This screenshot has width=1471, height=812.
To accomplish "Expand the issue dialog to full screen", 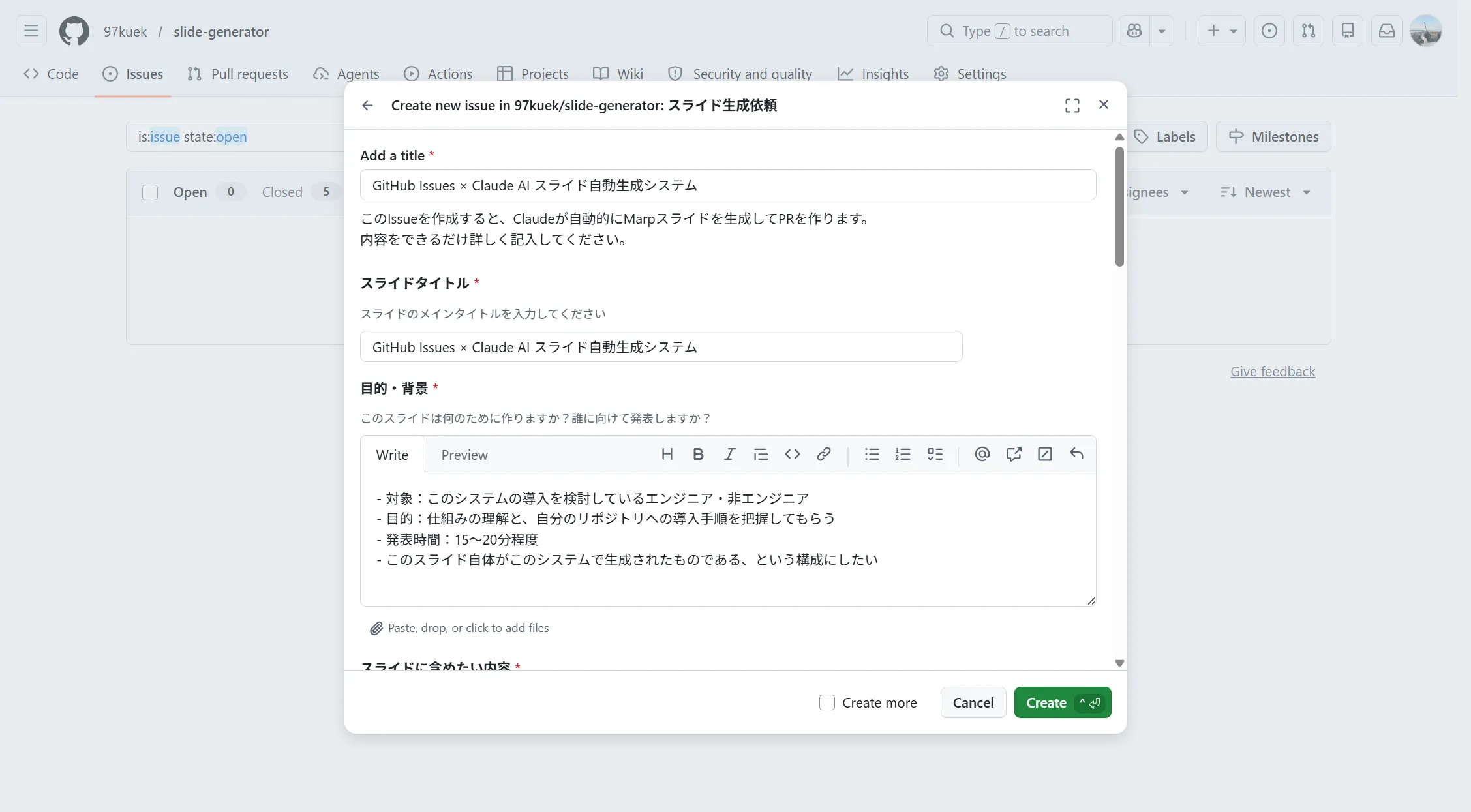I will click(x=1072, y=105).
